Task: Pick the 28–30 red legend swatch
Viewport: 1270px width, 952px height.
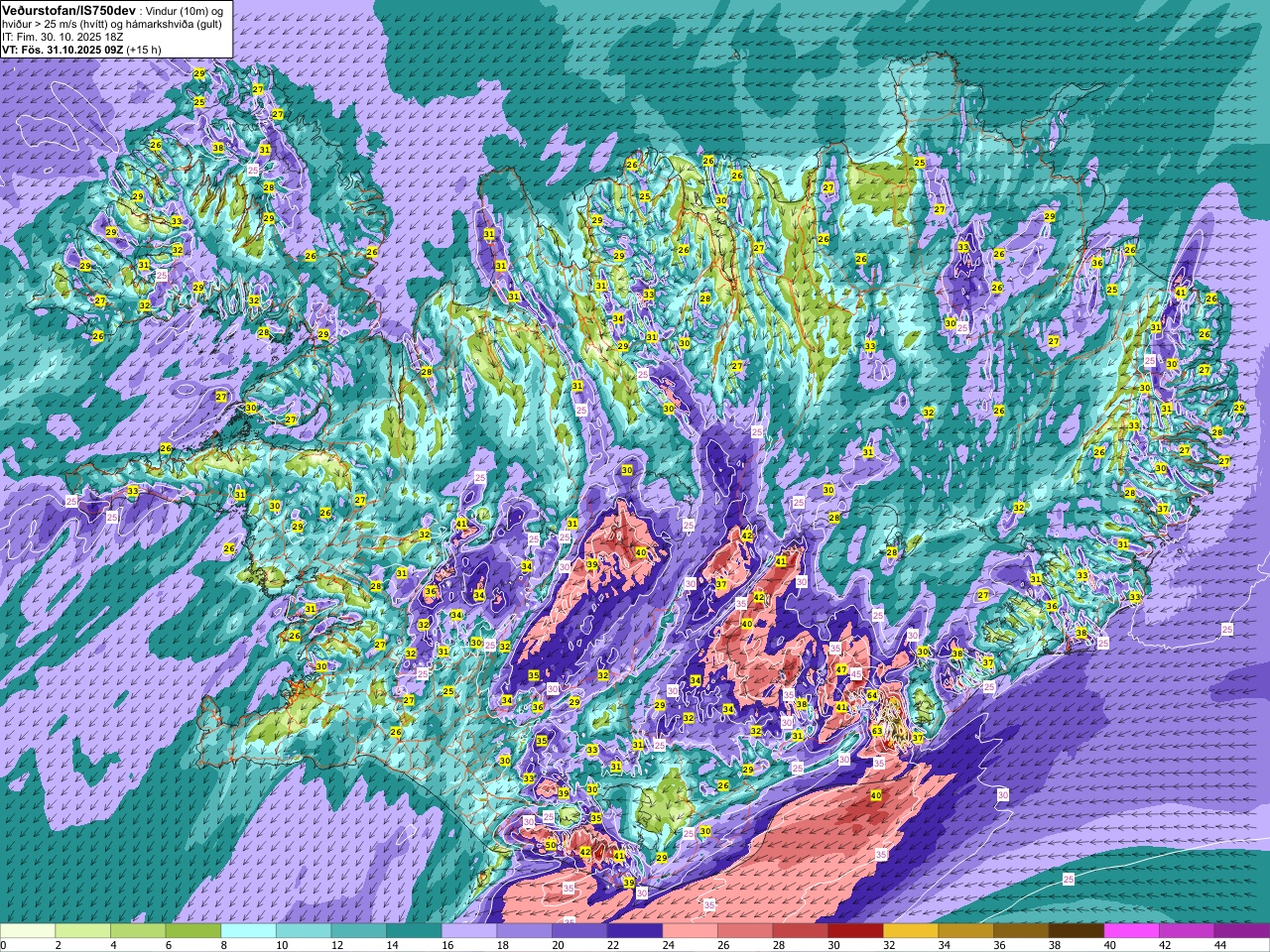Action: [x=801, y=931]
